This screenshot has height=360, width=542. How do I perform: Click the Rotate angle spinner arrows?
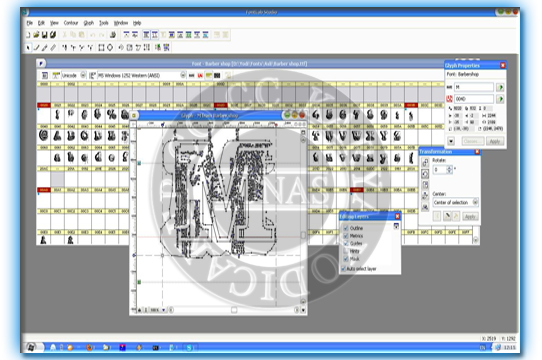[x=449, y=169]
